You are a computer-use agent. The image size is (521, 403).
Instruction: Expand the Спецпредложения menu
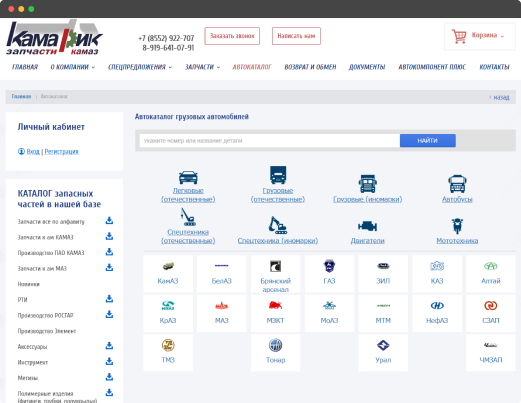tap(140, 67)
